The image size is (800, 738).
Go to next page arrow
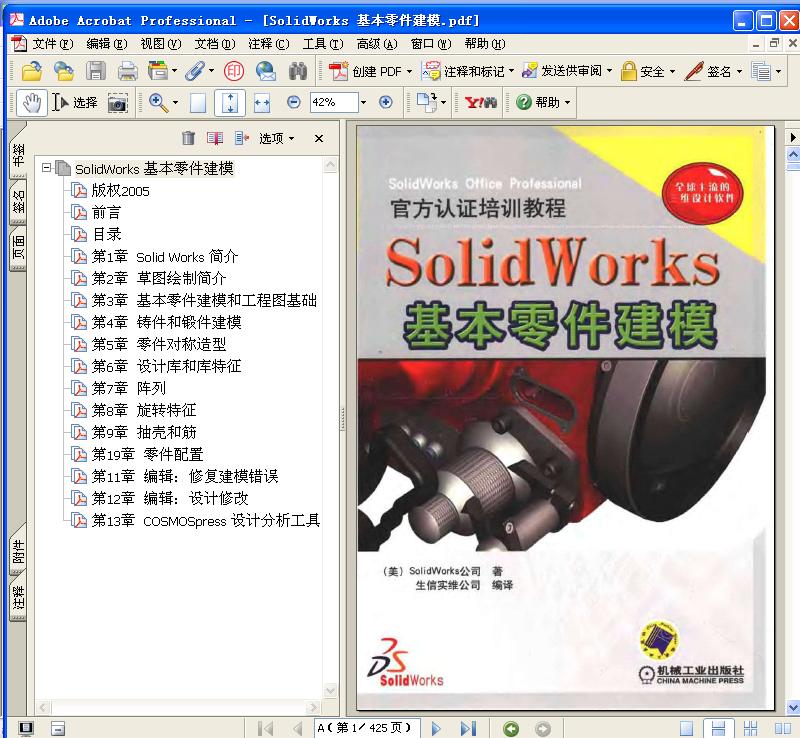[436, 728]
